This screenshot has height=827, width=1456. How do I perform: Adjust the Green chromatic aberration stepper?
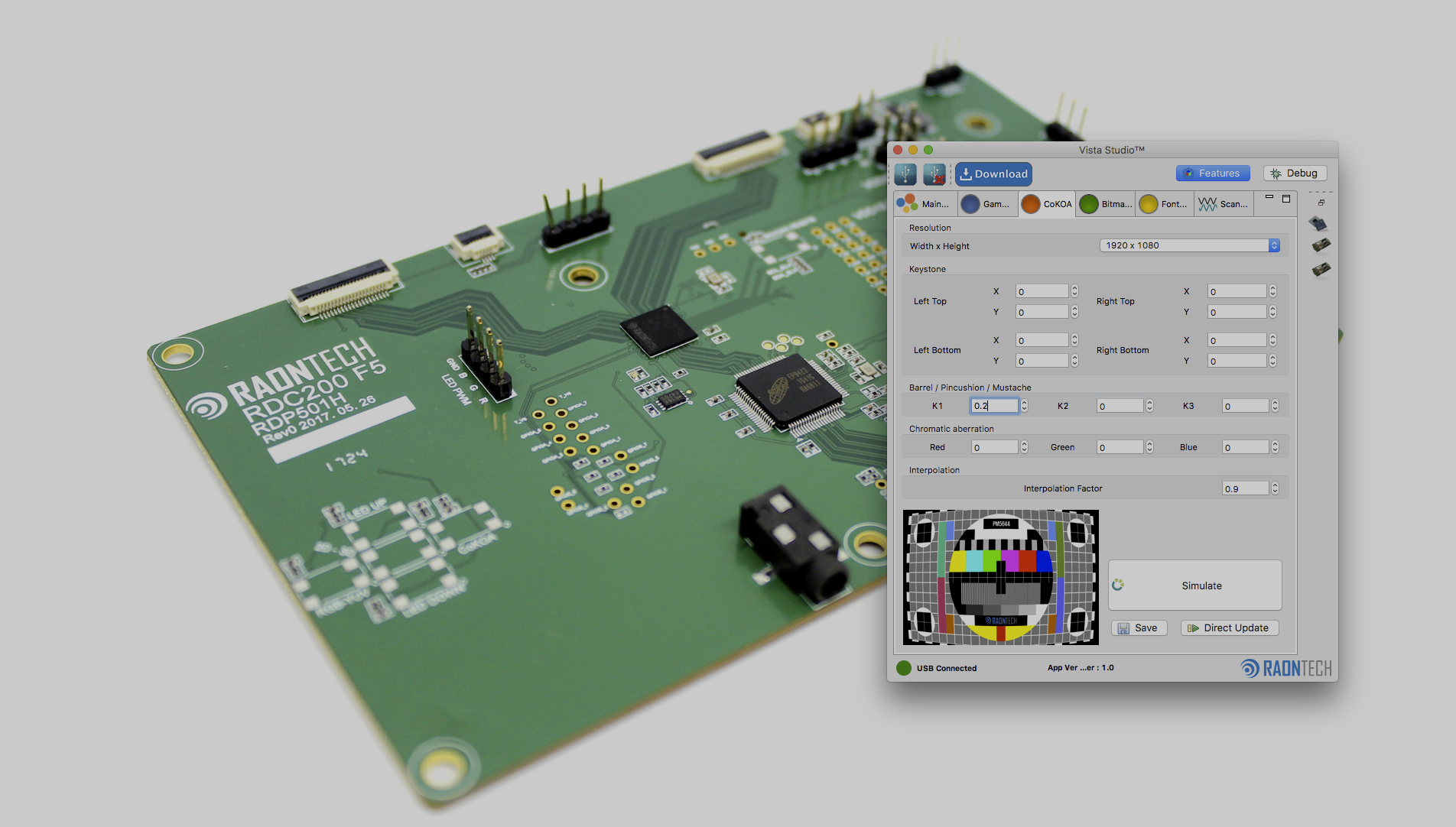pos(1149,447)
